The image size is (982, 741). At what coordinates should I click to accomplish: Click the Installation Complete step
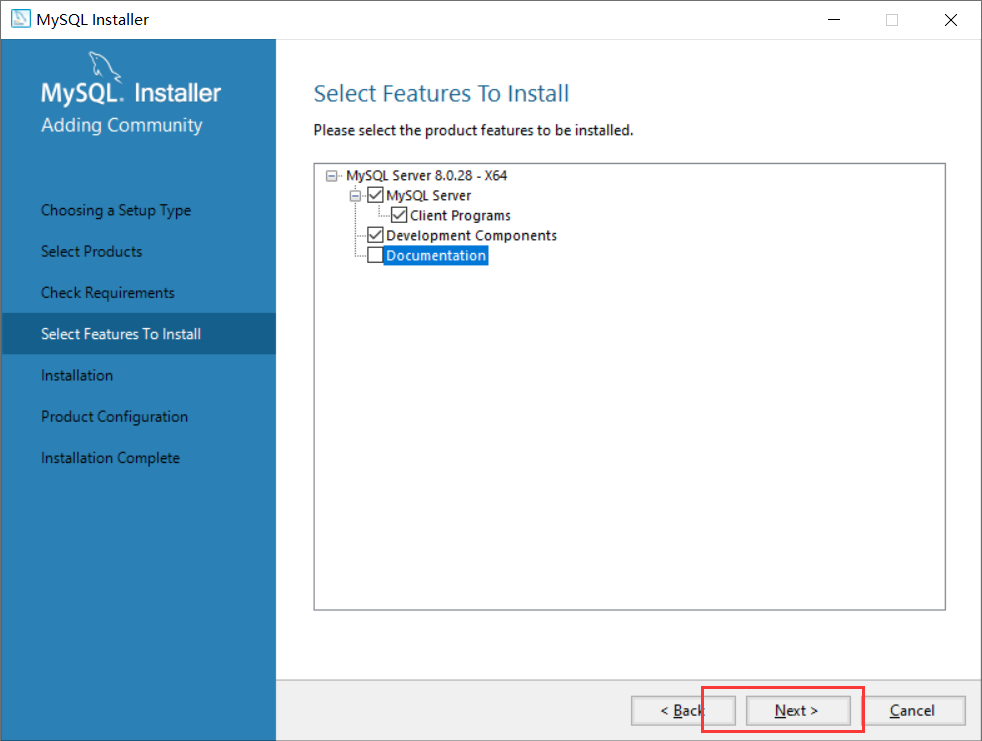click(x=110, y=458)
